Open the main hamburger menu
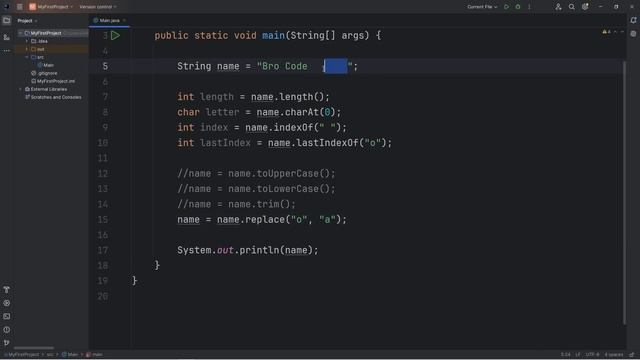Screen dimensions: 640x360 click(x=20, y=7)
